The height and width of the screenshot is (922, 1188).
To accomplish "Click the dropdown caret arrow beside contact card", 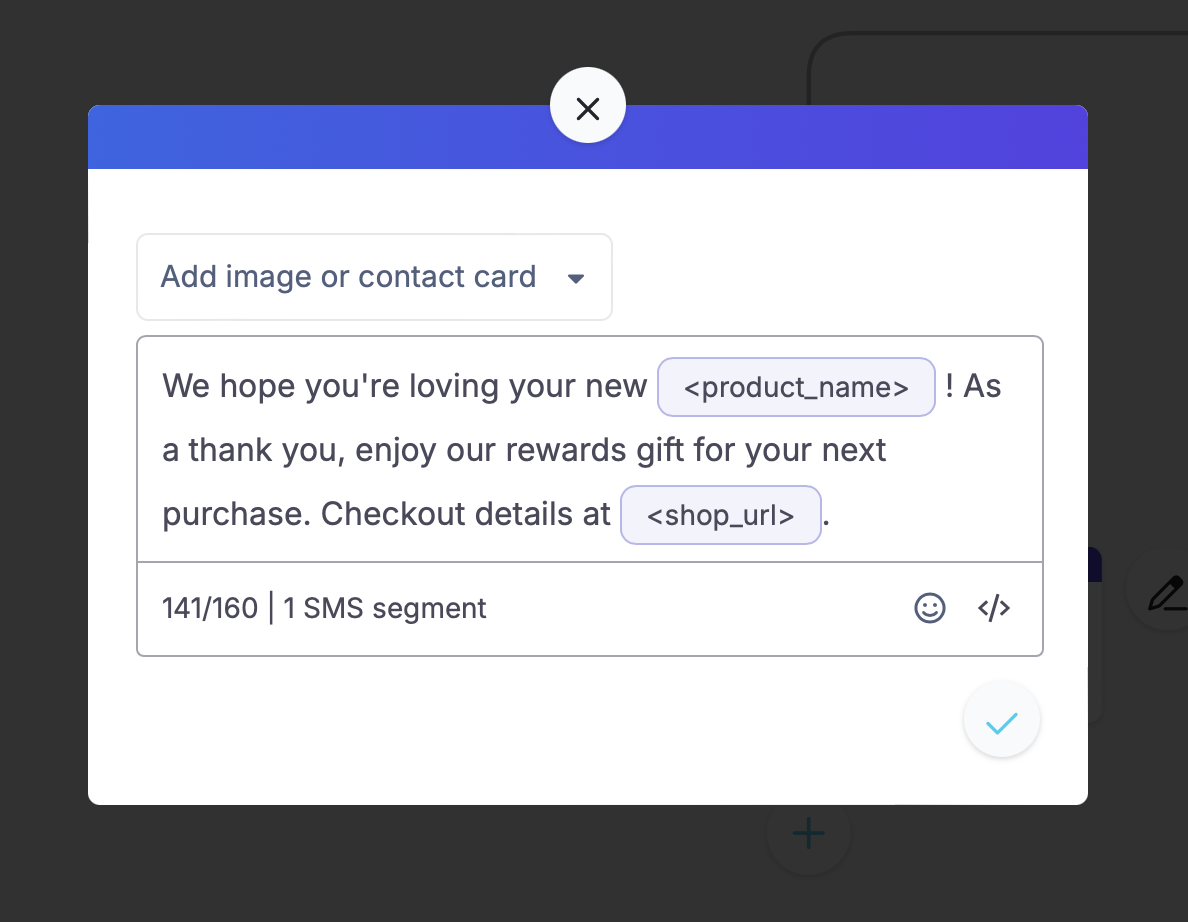I will tap(576, 279).
